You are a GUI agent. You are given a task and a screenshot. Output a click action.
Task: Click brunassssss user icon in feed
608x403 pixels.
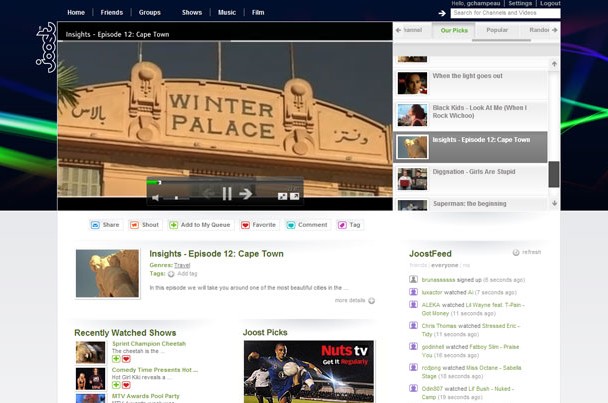coord(413,279)
